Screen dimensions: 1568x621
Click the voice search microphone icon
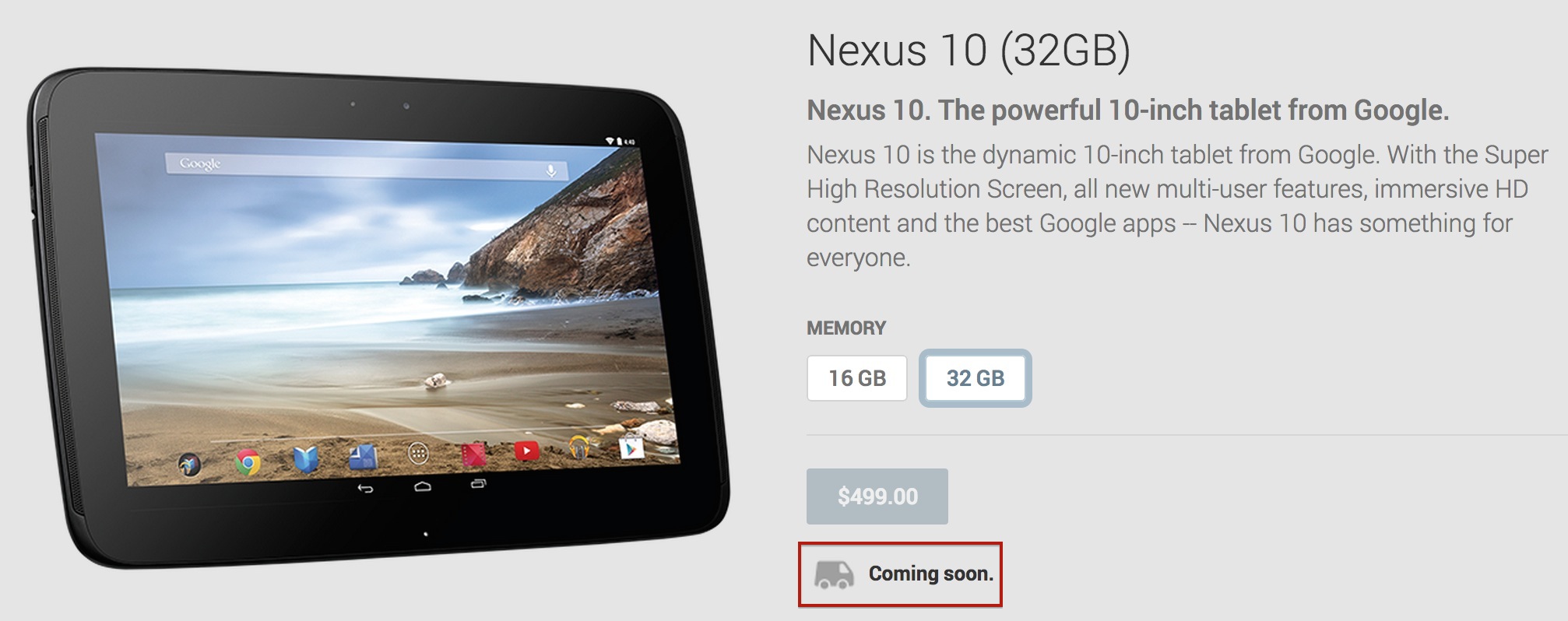point(551,170)
